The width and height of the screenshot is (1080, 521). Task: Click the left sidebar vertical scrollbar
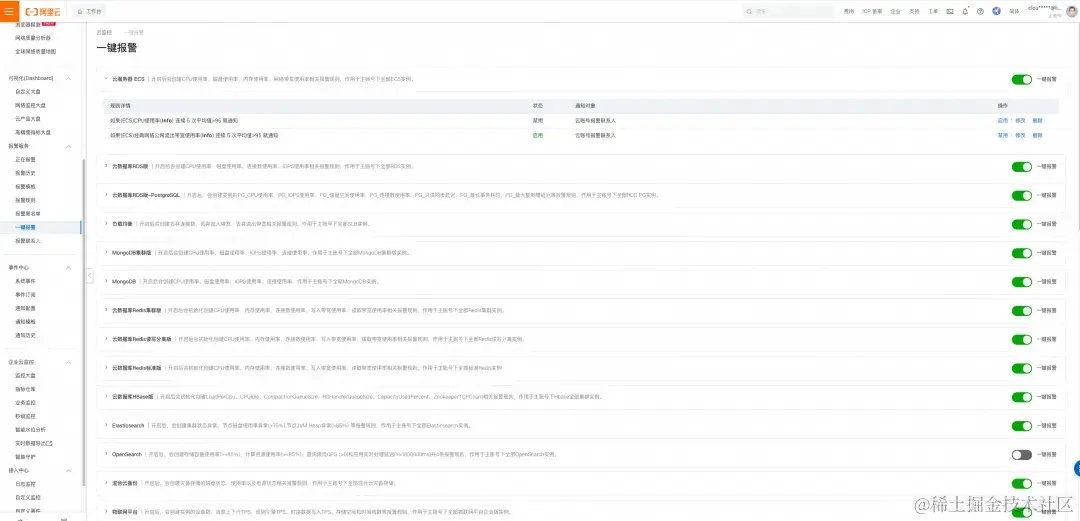[83, 324]
